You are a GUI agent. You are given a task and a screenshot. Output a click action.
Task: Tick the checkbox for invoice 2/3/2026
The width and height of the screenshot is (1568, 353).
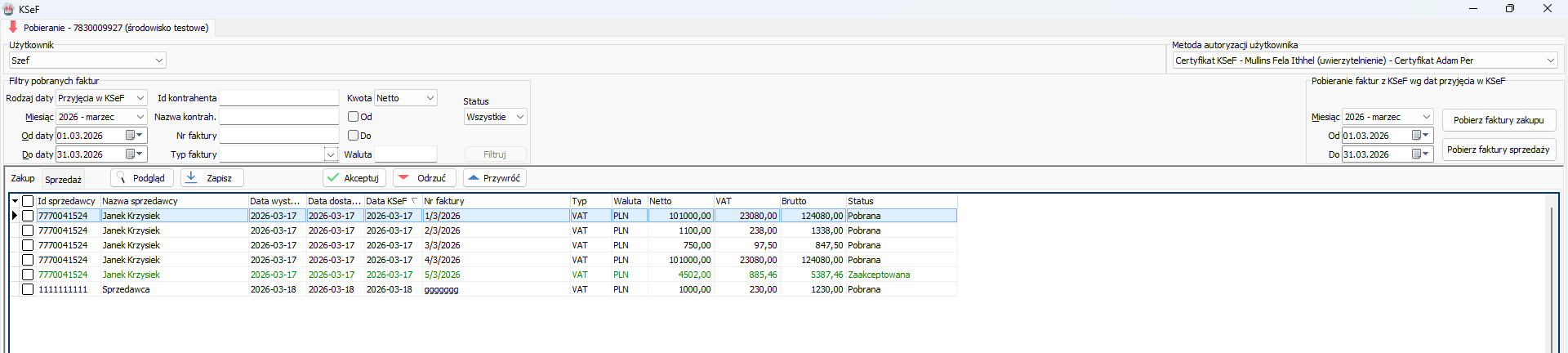(28, 230)
